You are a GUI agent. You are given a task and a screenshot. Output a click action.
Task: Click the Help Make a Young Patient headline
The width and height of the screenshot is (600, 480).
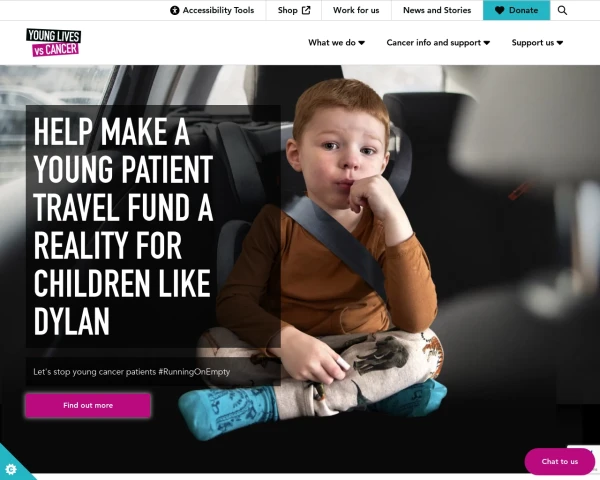tap(123, 226)
